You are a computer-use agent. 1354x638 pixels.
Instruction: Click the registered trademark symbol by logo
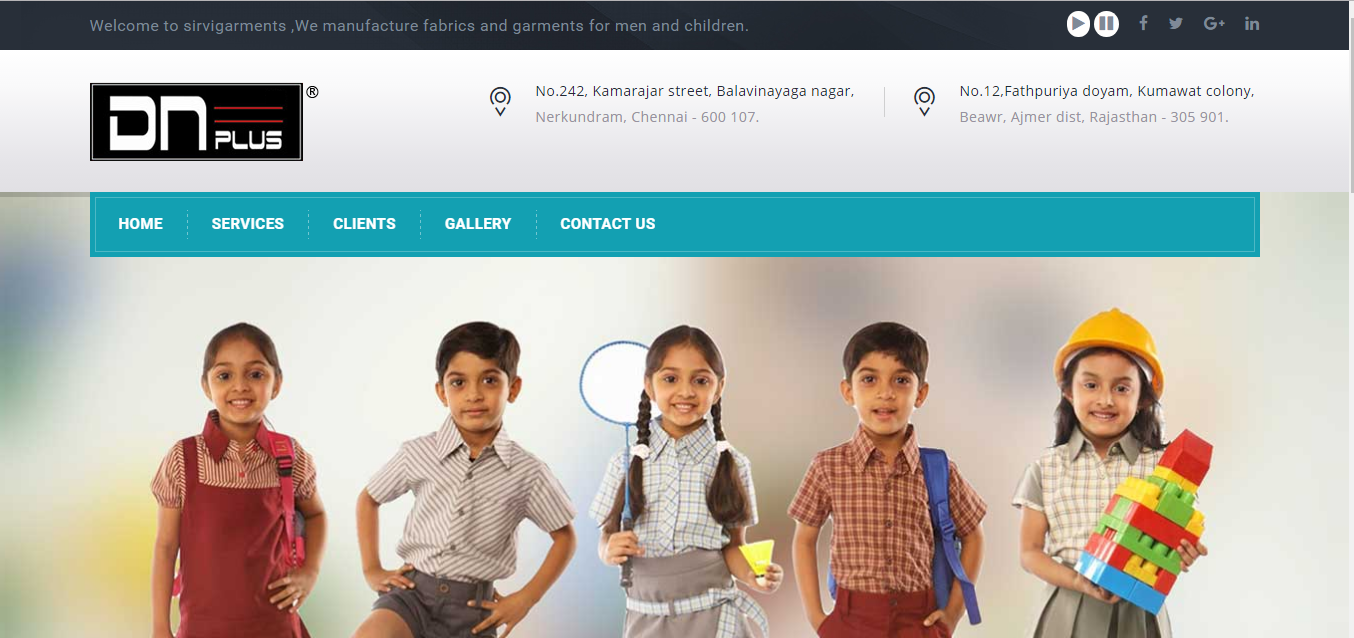pos(312,92)
